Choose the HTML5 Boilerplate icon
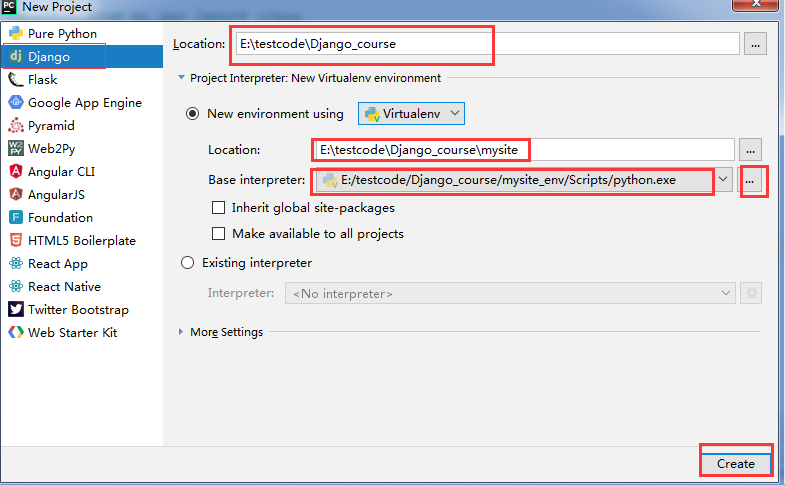Image resolution: width=785 pixels, height=485 pixels. pyautogui.click(x=16, y=241)
